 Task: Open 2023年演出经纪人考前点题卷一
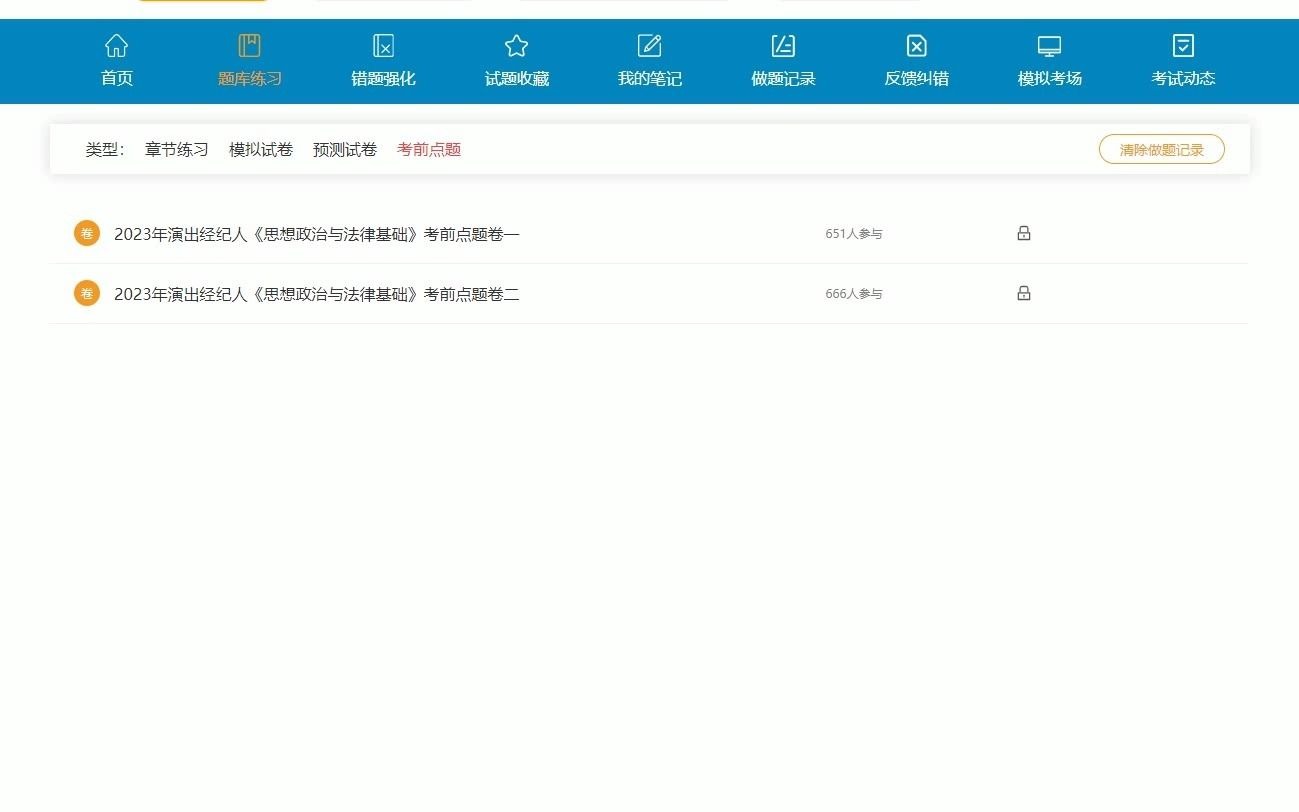(317, 234)
